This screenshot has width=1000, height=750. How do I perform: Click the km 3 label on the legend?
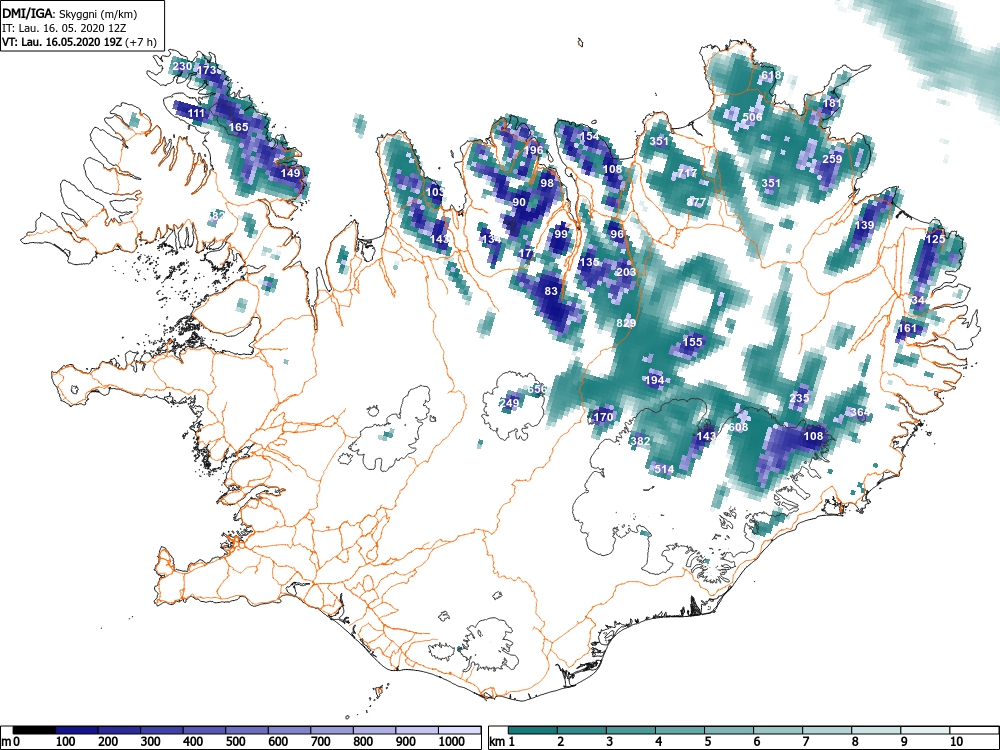(610, 741)
